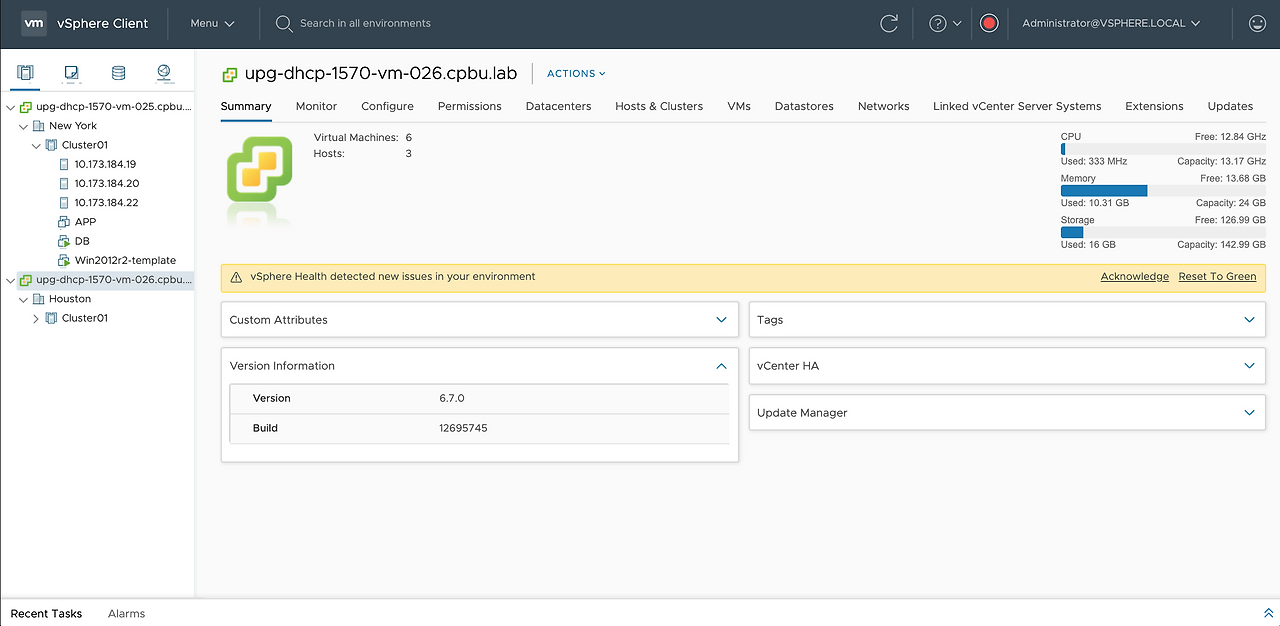Open the Menu dropdown in the top bar
The height and width of the screenshot is (626, 1280).
point(212,22)
